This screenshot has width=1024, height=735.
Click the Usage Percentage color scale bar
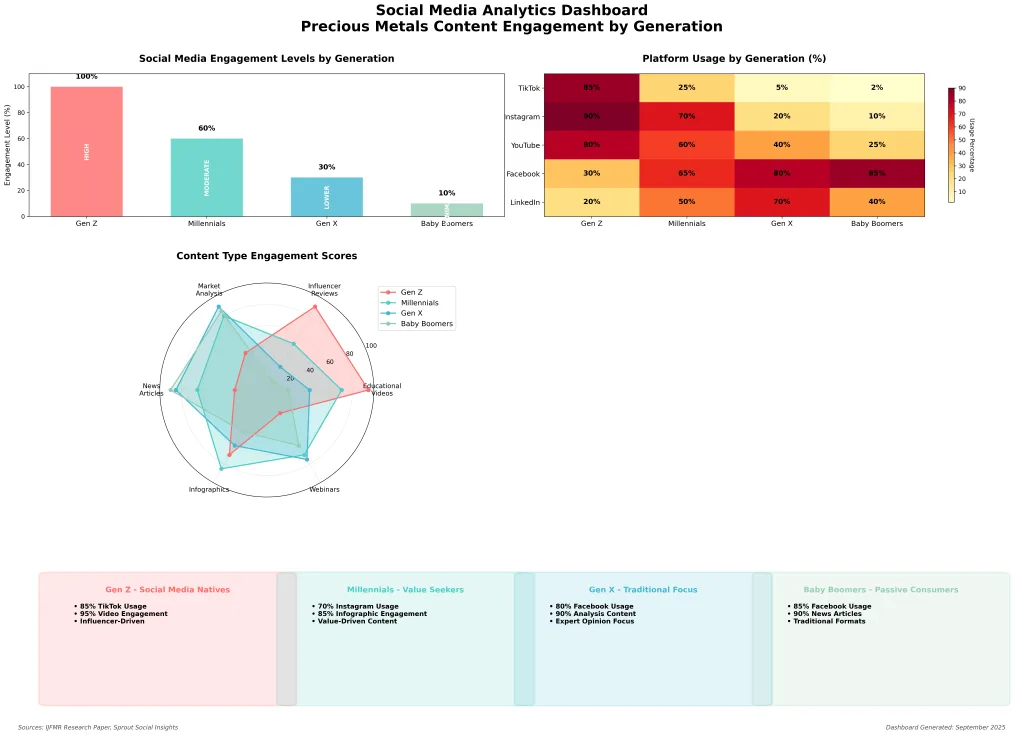952,145
